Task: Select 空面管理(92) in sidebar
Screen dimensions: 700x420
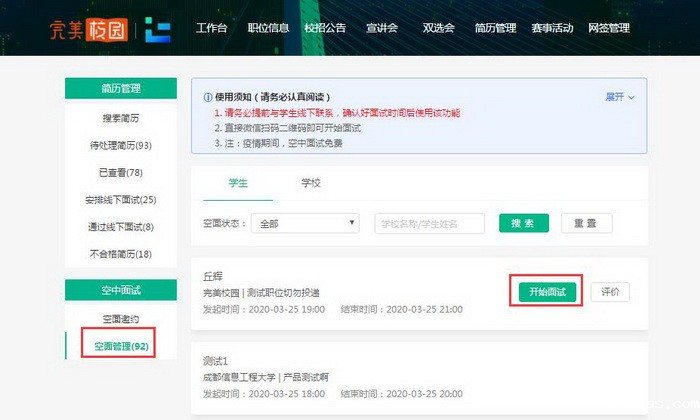Action: 120,346
